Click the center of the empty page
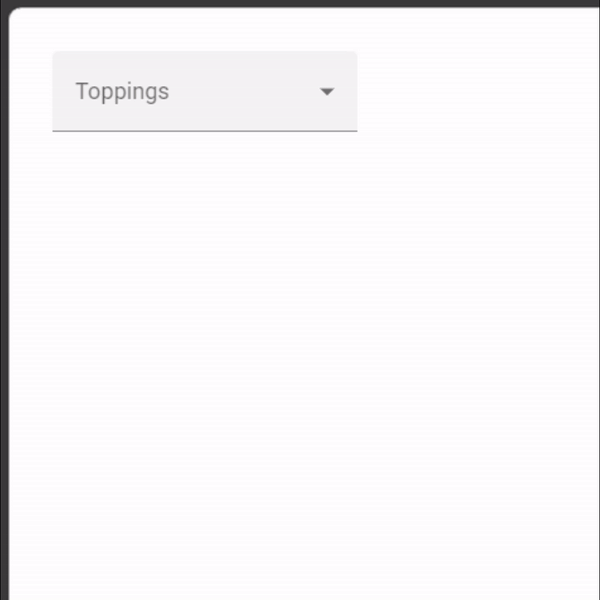Viewport: 600px width, 600px height. click(304, 304)
